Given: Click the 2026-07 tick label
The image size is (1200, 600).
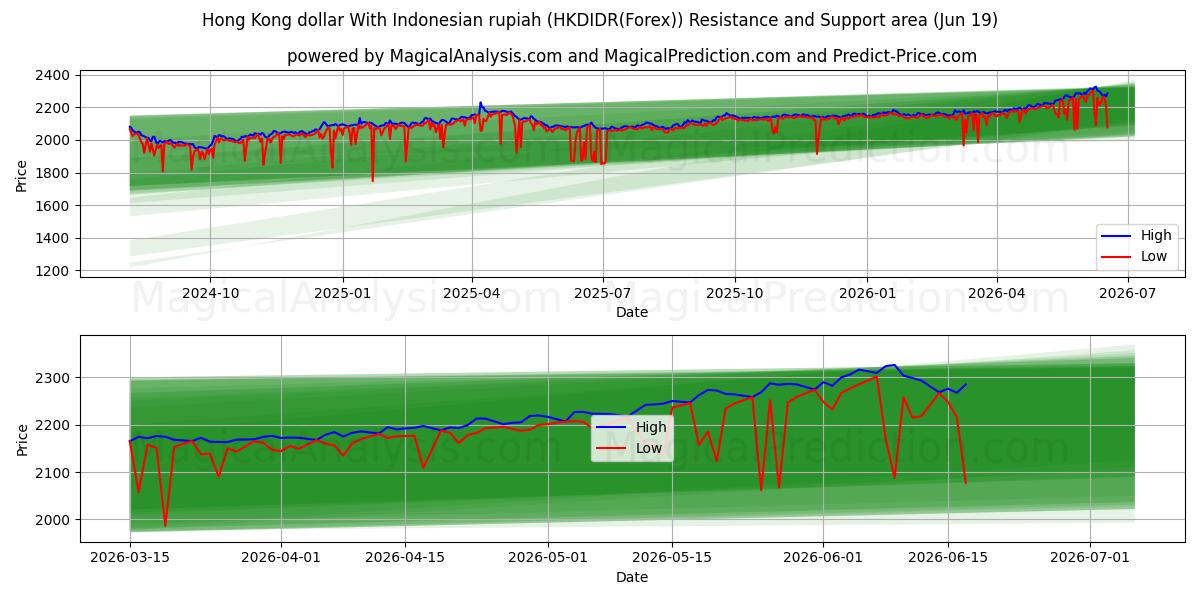Looking at the screenshot, I should (x=1128, y=293).
